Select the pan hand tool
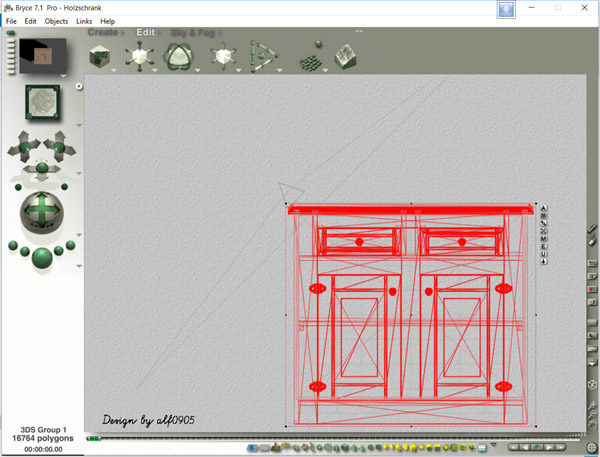Viewport: 600px width, 457px height. (593, 425)
